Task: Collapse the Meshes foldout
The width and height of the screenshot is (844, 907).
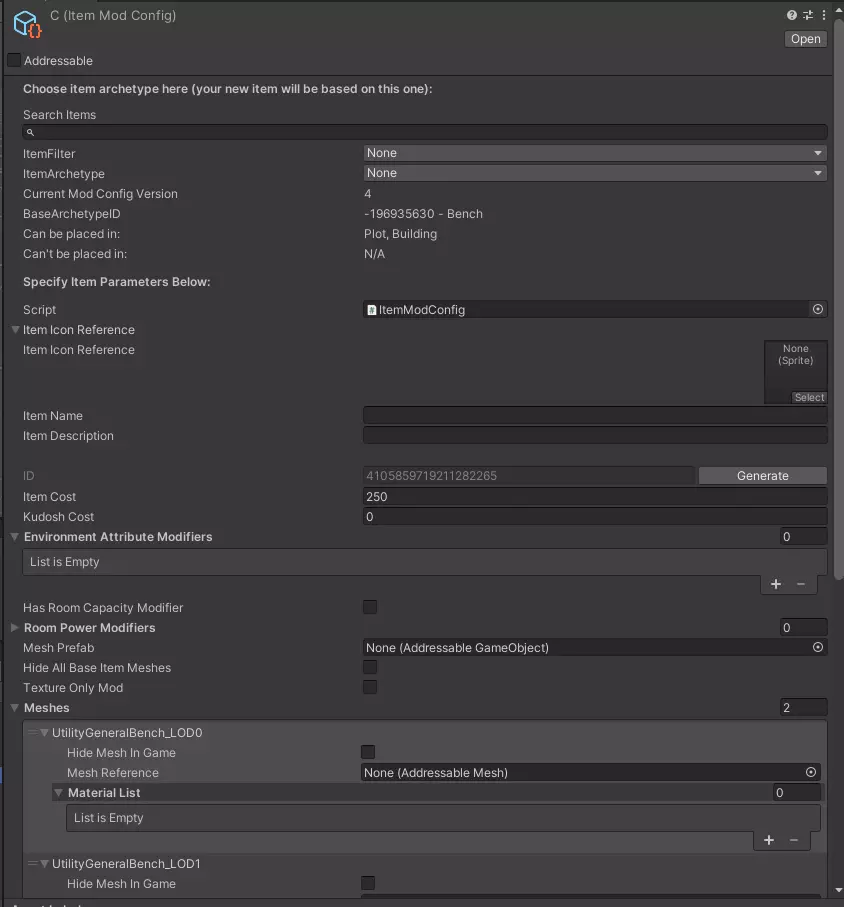Action: [x=15, y=708]
